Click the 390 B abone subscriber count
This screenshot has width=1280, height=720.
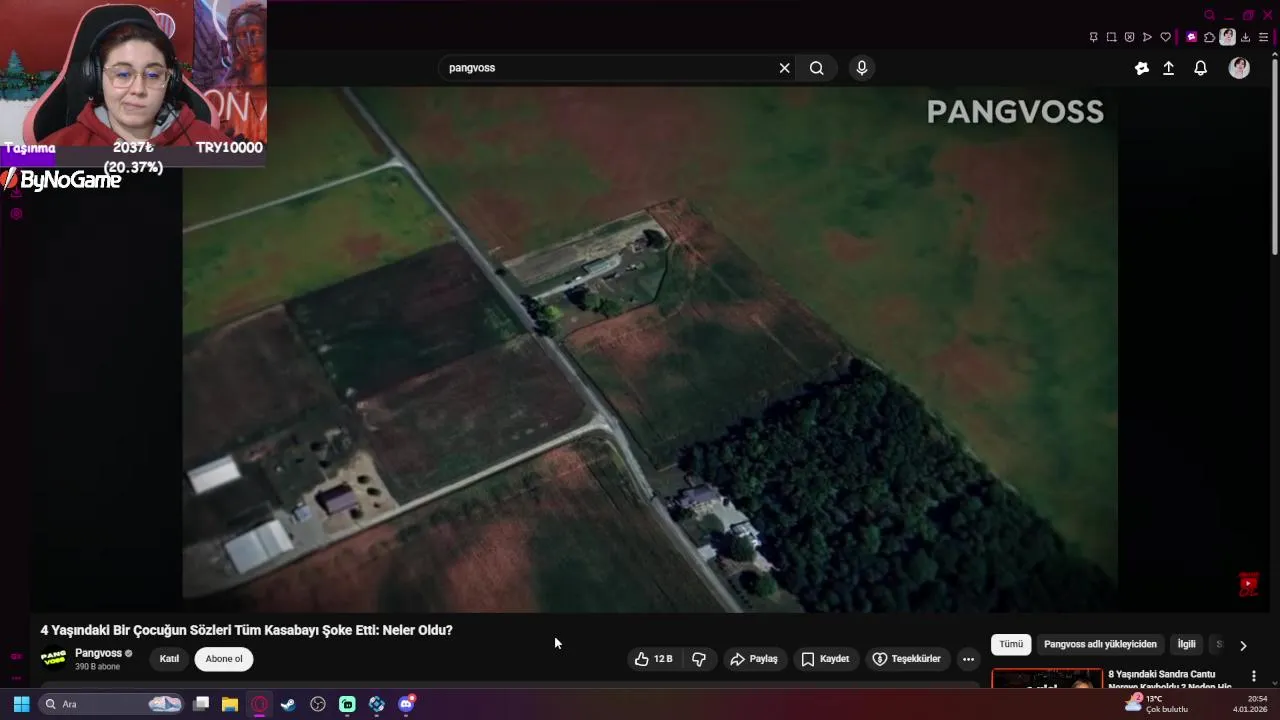pyautogui.click(x=97, y=667)
